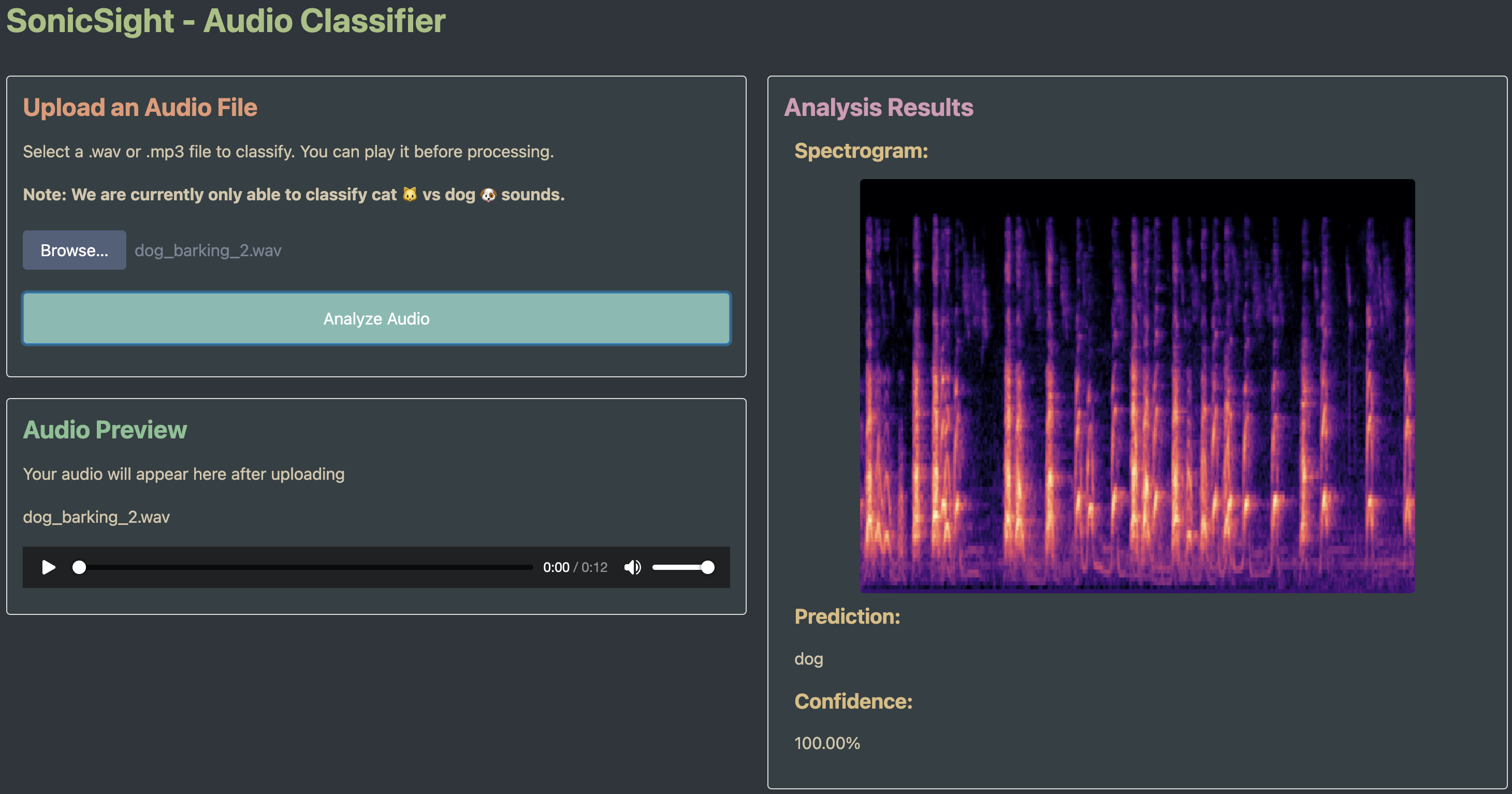Click the audio seek bar track
Viewport: 1512px width, 794px height.
(305, 567)
